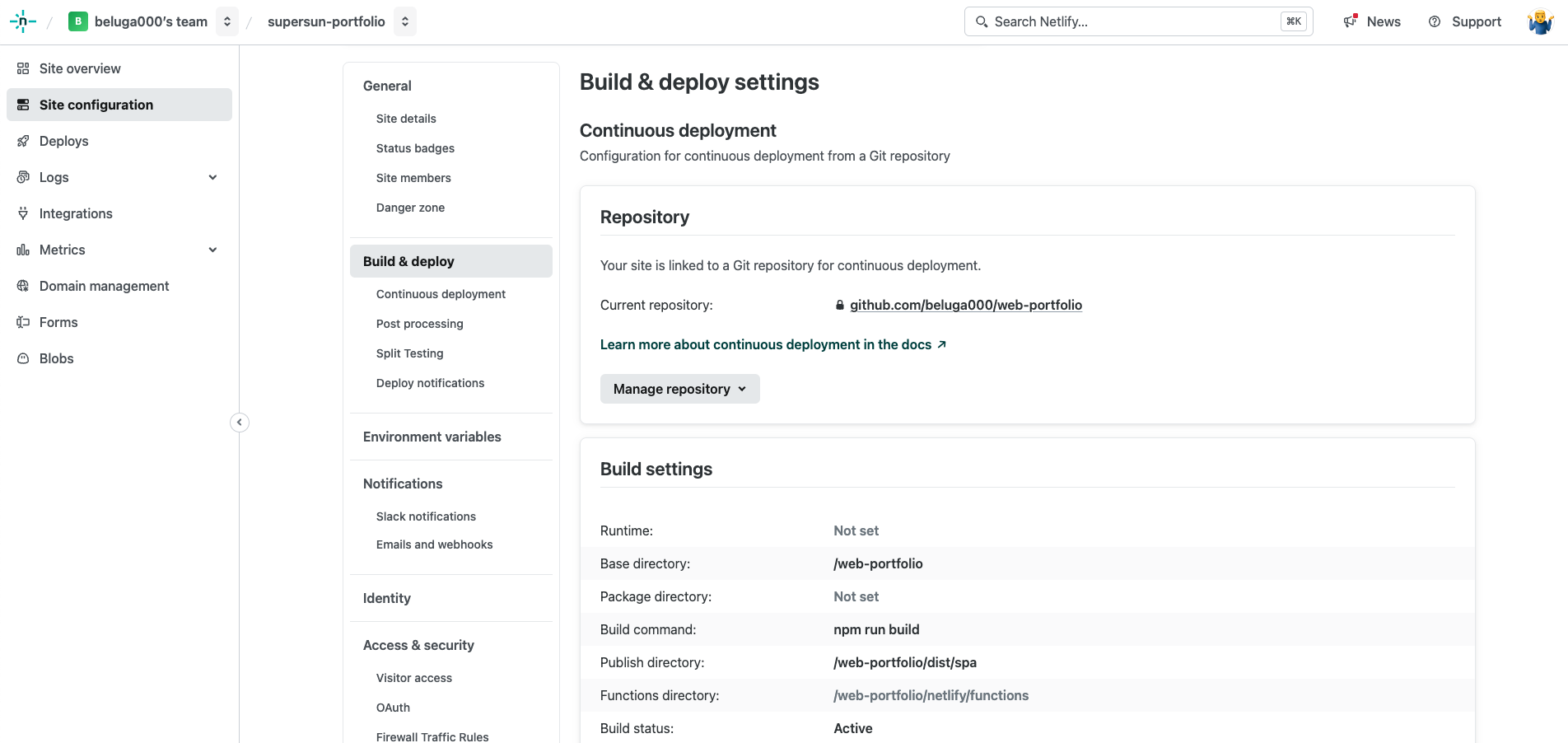Viewport: 1568px width, 743px height.
Task: Click the Forms icon in sidebar
Action: point(23,322)
